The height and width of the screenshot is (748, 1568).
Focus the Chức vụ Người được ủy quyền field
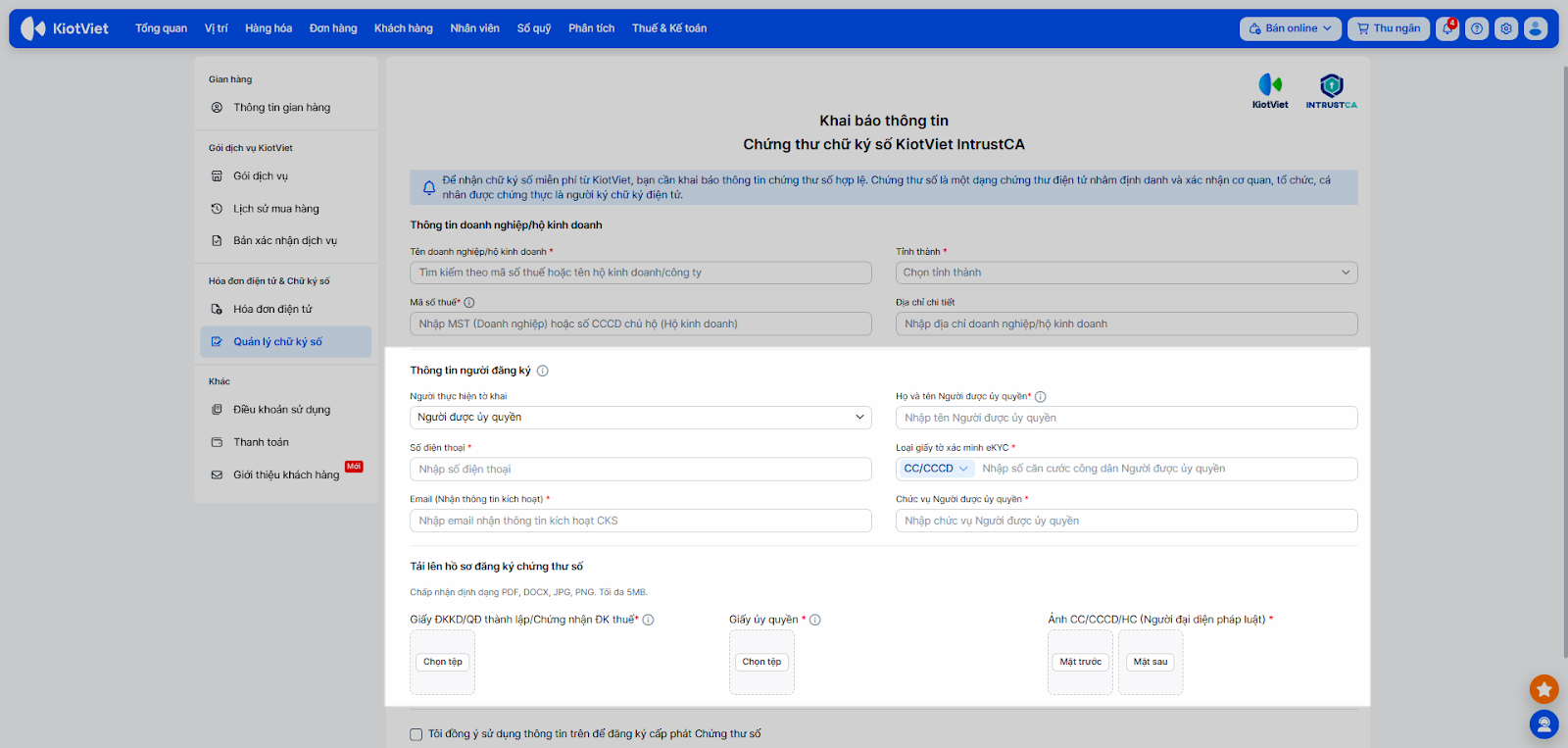[x=1127, y=521]
